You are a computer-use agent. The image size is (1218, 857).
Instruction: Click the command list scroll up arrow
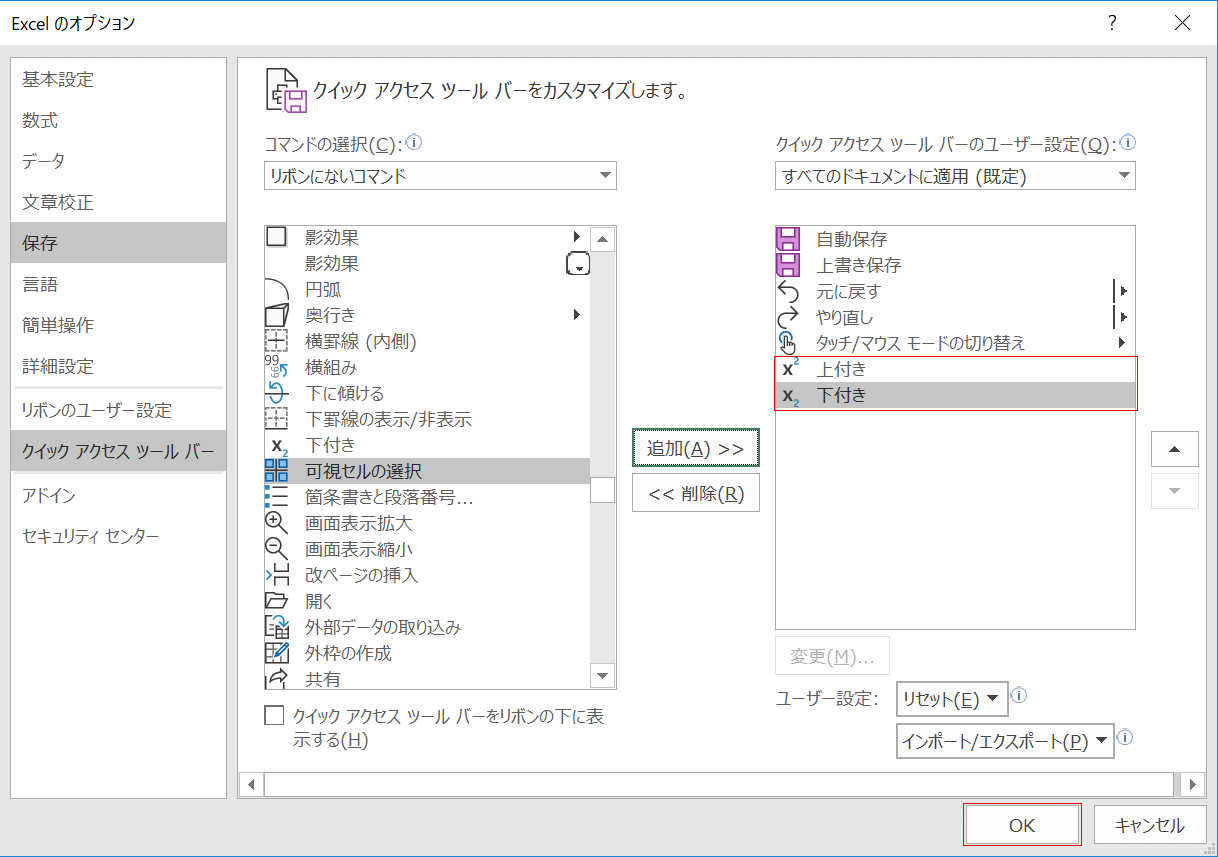[602, 238]
